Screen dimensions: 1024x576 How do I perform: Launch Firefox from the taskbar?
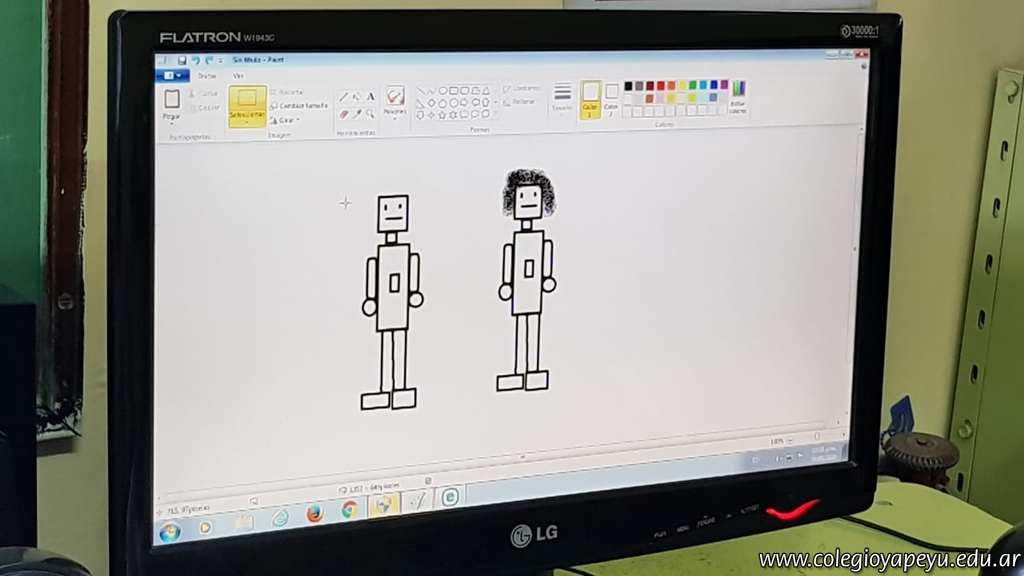pos(315,514)
